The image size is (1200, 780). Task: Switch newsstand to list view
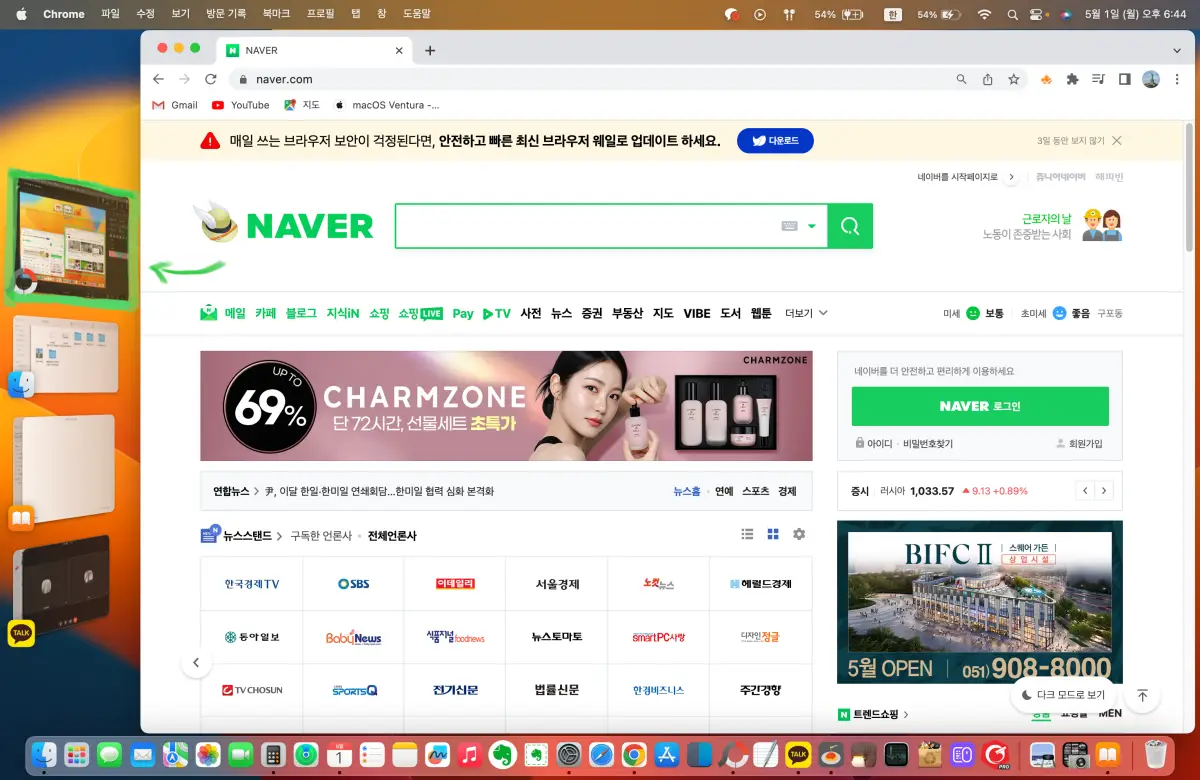[x=747, y=534]
